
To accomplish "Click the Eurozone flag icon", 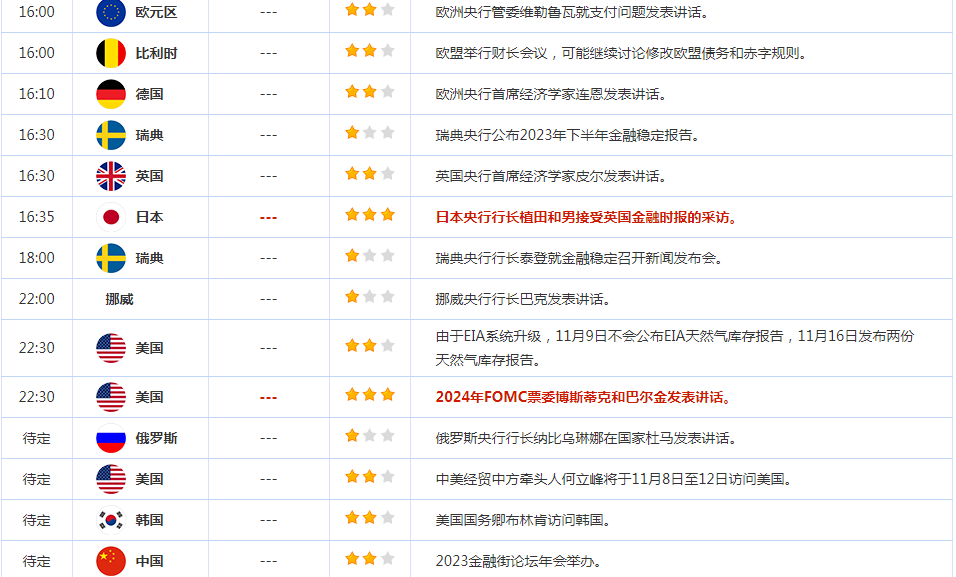I will click(111, 12).
